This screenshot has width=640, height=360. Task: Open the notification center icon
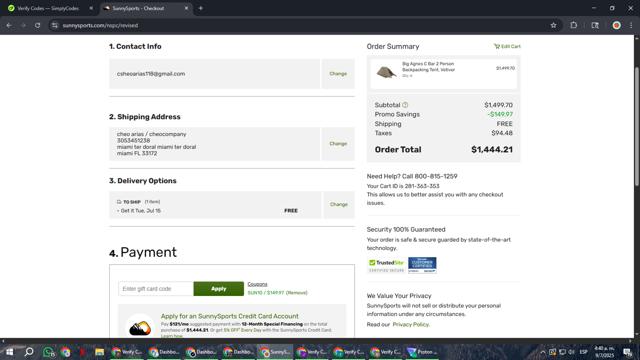coord(628,352)
